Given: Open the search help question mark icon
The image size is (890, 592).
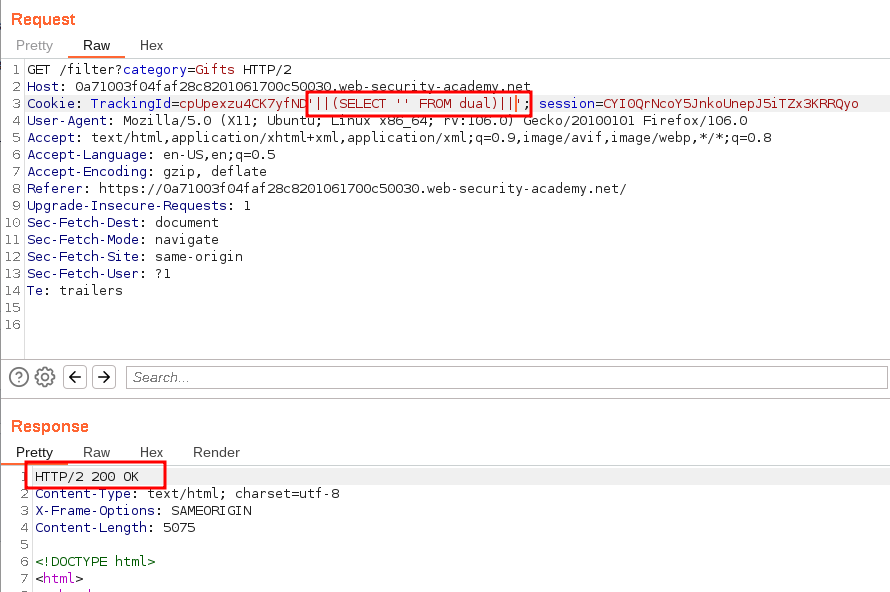Looking at the screenshot, I should coord(19,377).
